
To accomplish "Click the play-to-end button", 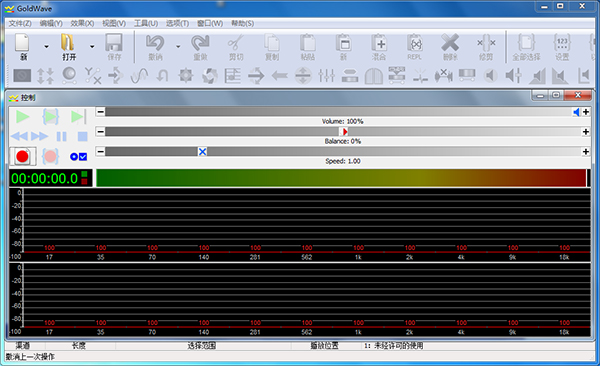I will [x=78, y=116].
